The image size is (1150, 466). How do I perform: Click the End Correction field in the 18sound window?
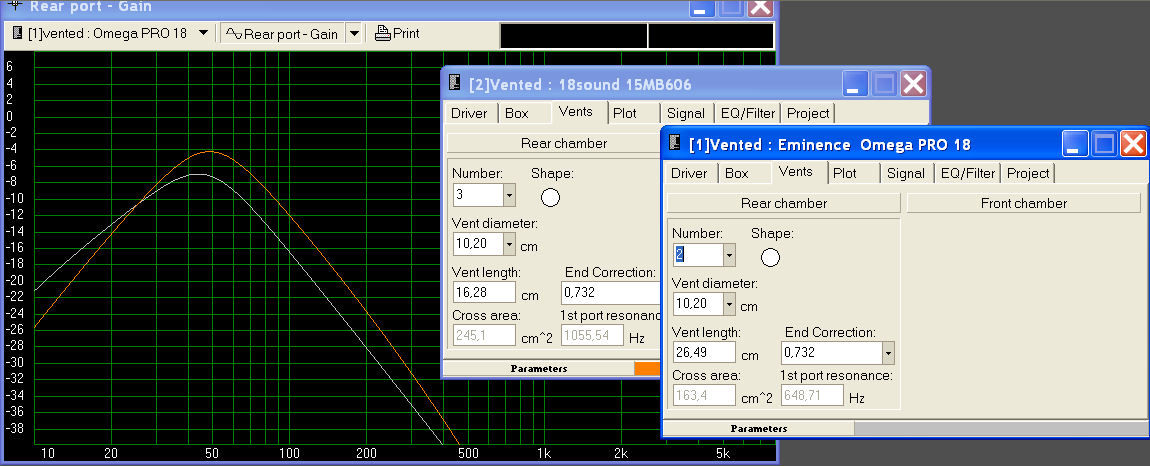611,292
